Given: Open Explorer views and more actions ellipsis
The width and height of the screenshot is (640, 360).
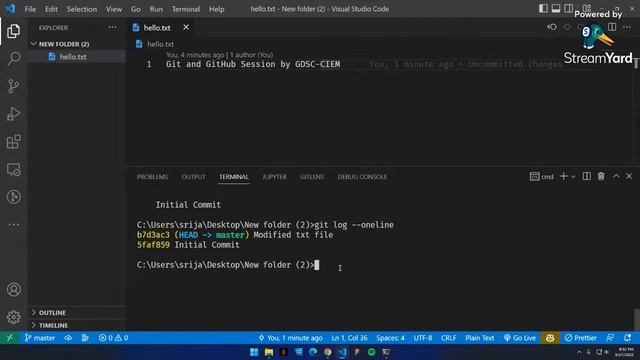Looking at the screenshot, I should pos(112,27).
